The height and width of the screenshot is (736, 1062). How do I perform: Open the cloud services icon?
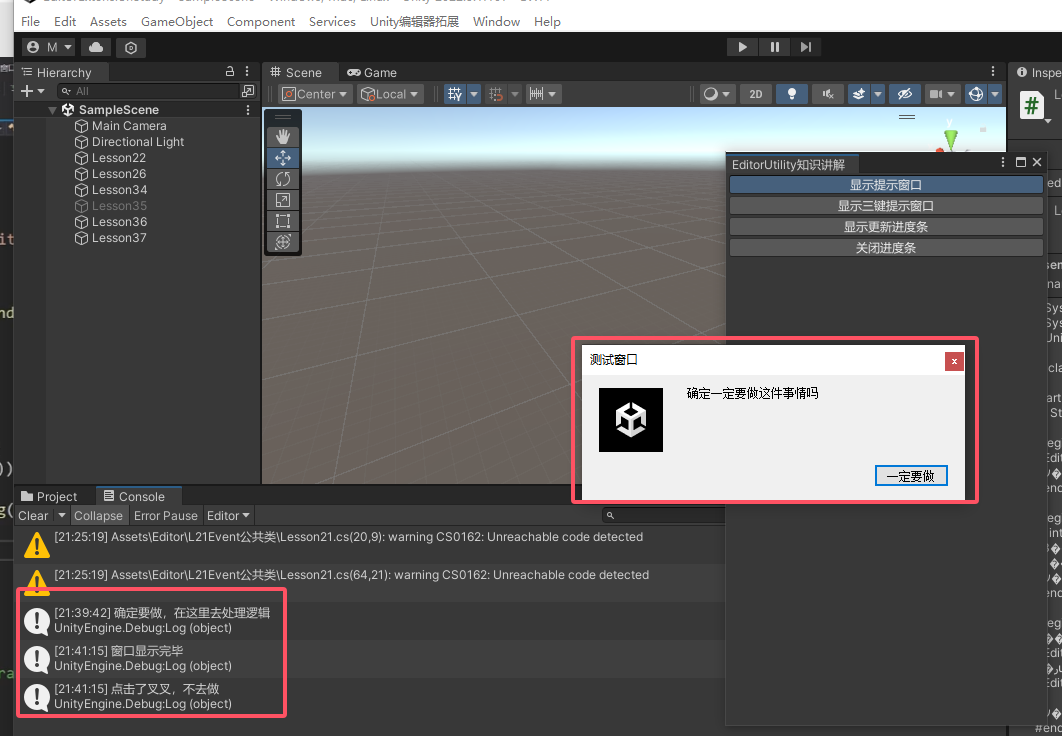[x=96, y=47]
